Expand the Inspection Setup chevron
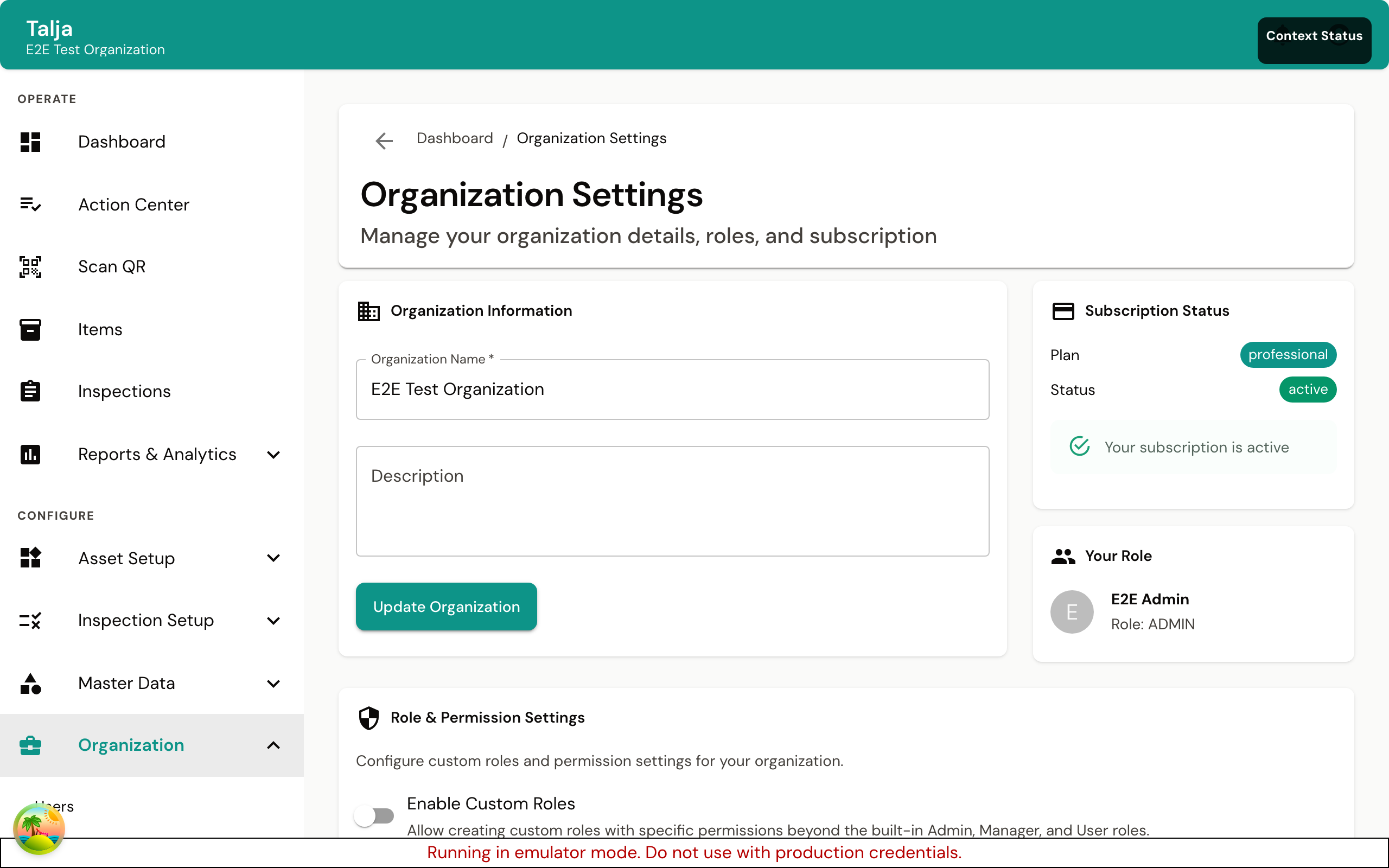 click(274, 621)
